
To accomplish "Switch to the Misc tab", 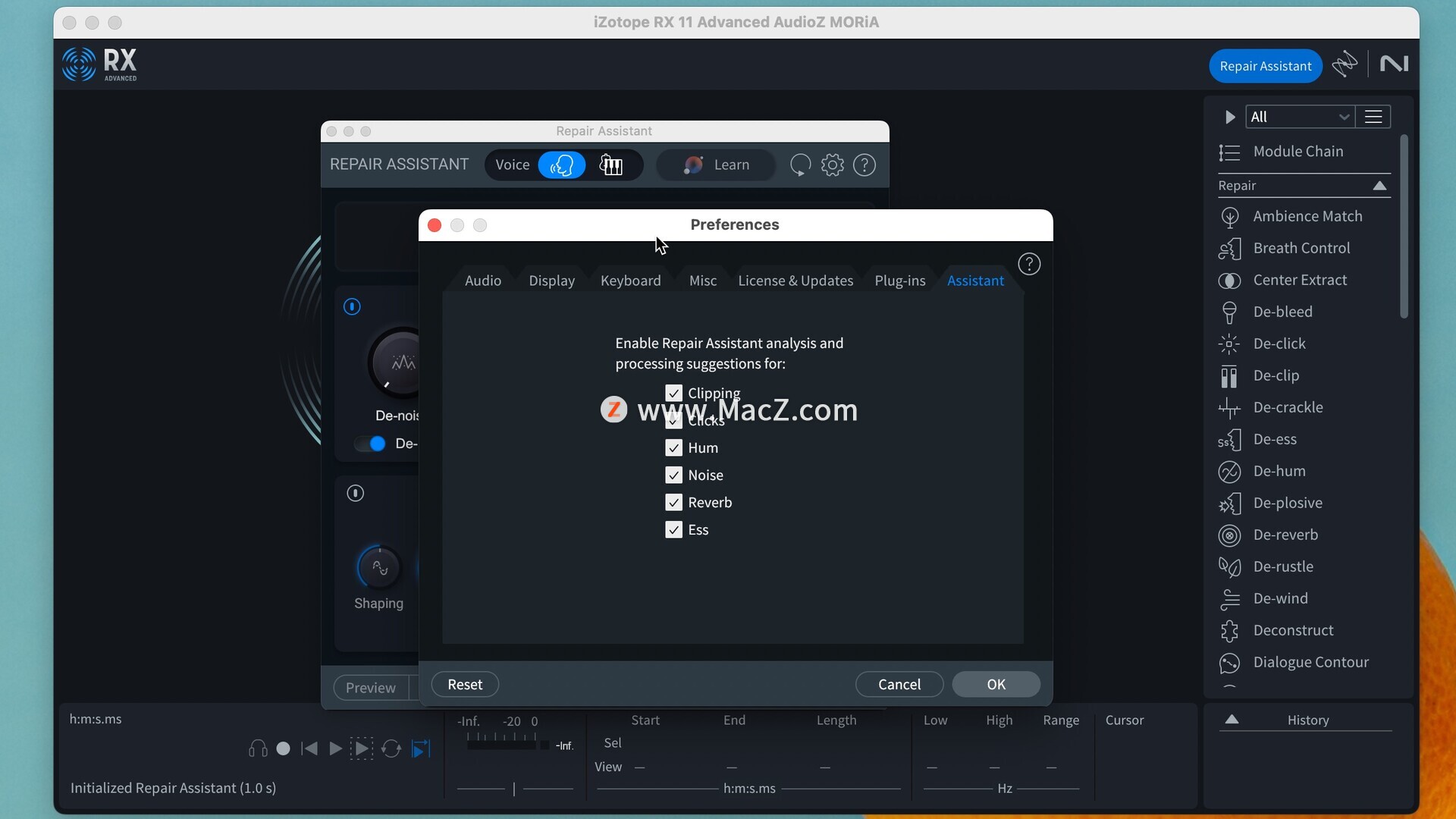I will coord(702,281).
